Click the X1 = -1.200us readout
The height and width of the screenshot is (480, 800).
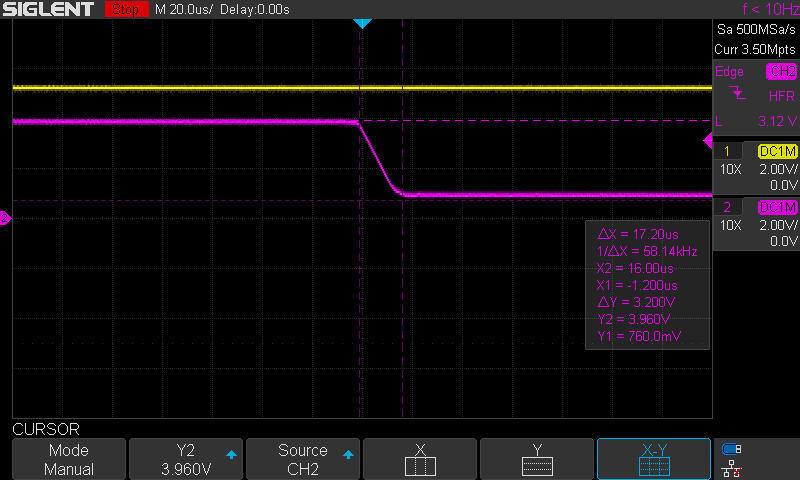pyautogui.click(x=637, y=285)
